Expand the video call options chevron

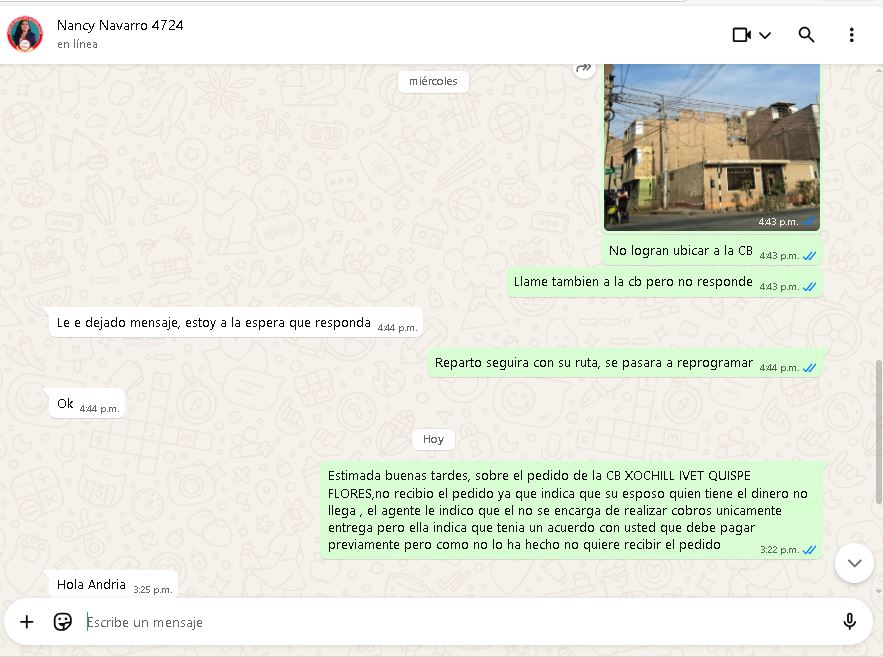pyautogui.click(x=765, y=35)
